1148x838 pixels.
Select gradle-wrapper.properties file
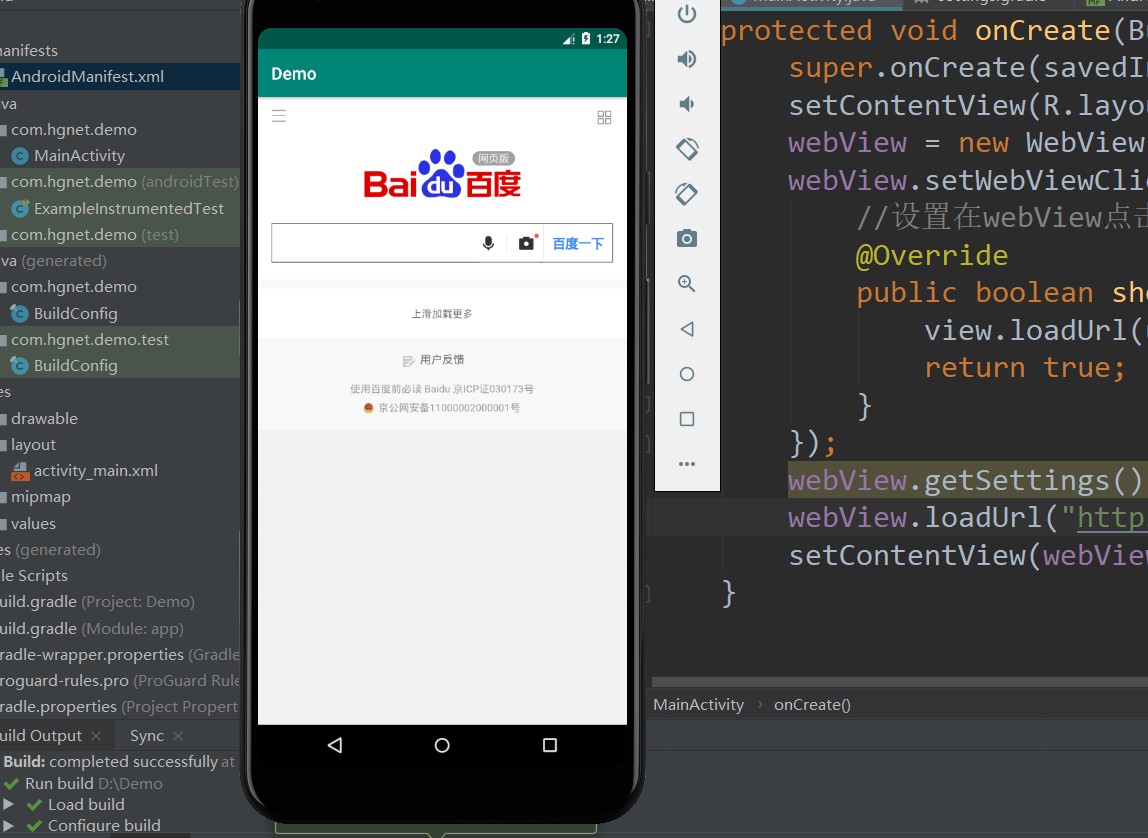[x=119, y=654]
